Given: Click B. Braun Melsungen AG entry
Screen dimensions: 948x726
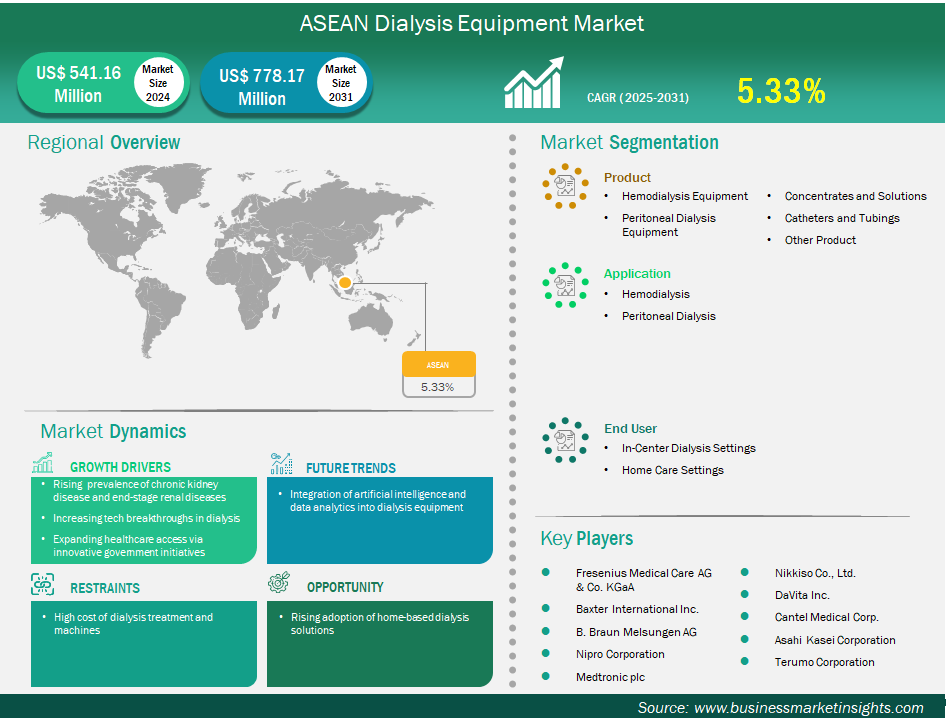Looking at the screenshot, I should click(636, 632).
